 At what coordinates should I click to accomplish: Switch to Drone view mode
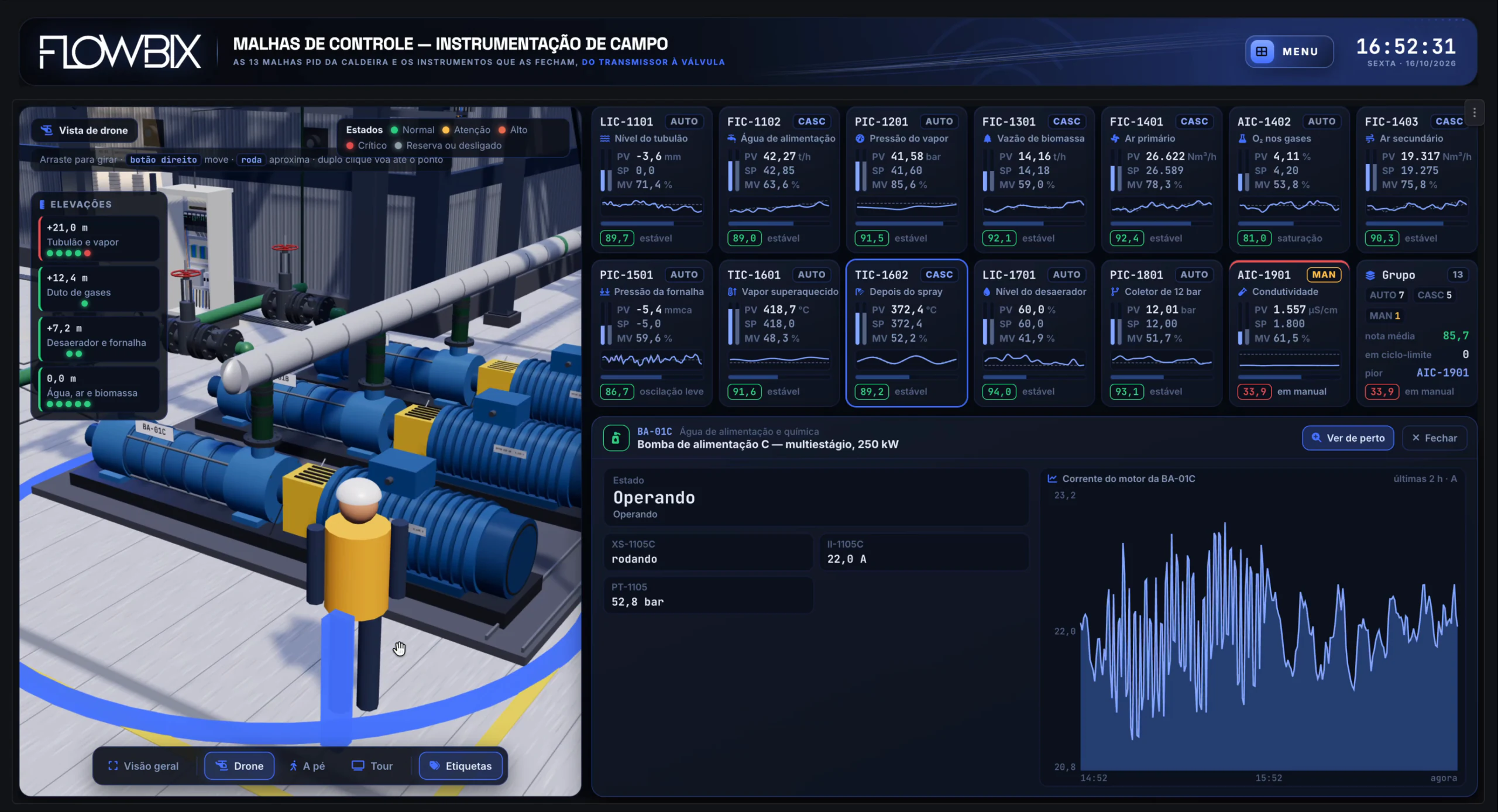tap(239, 766)
